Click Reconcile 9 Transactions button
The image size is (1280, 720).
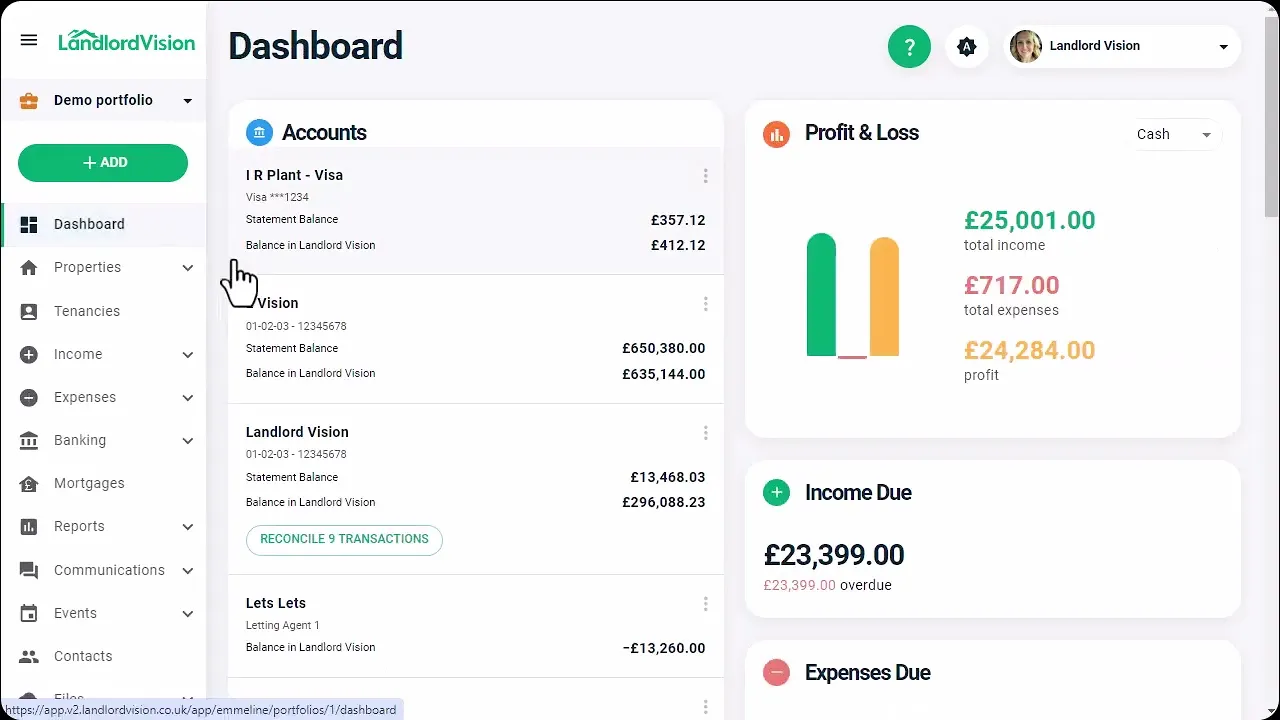[x=344, y=540]
